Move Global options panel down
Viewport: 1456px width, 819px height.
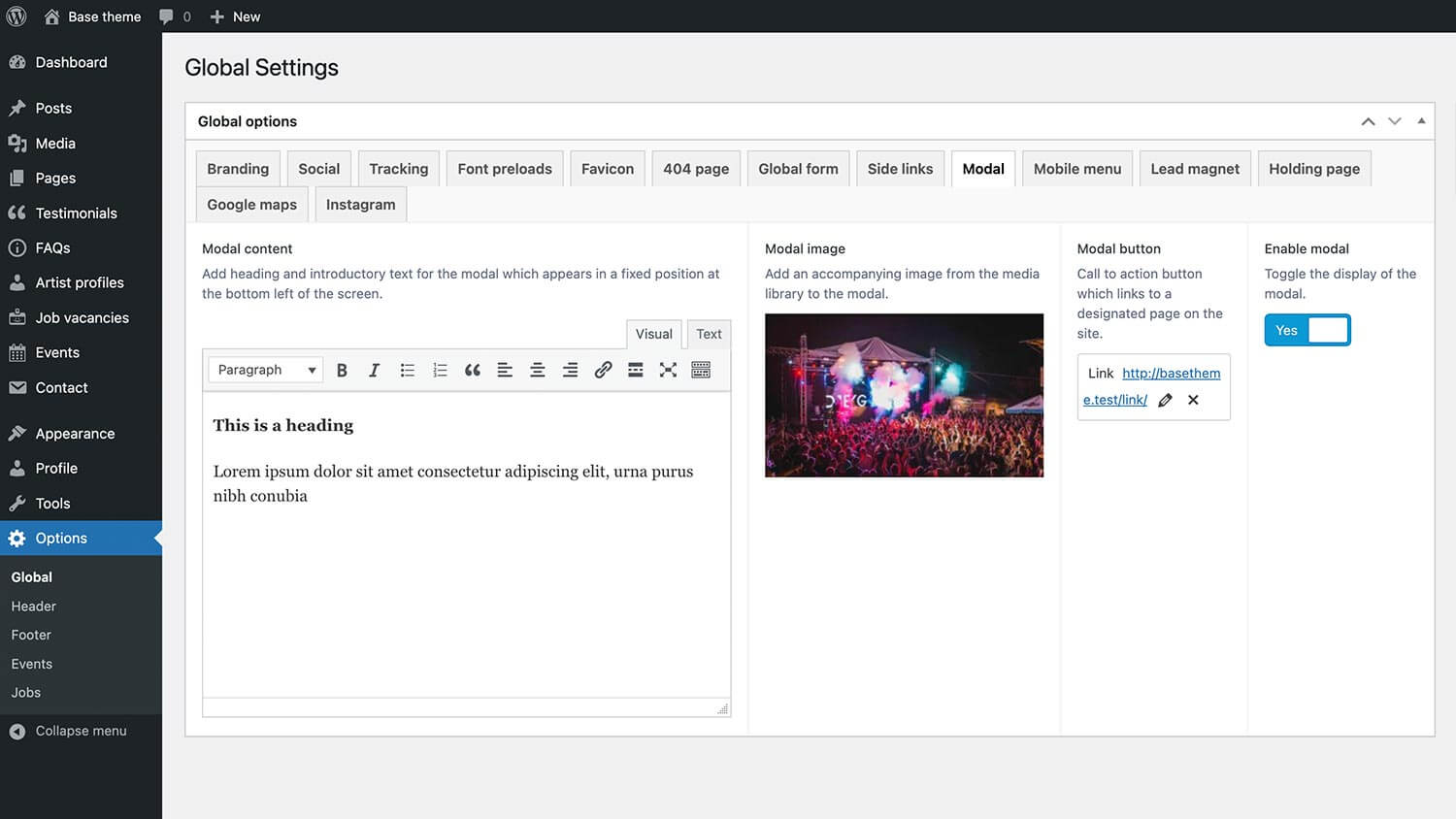pyautogui.click(x=1395, y=121)
